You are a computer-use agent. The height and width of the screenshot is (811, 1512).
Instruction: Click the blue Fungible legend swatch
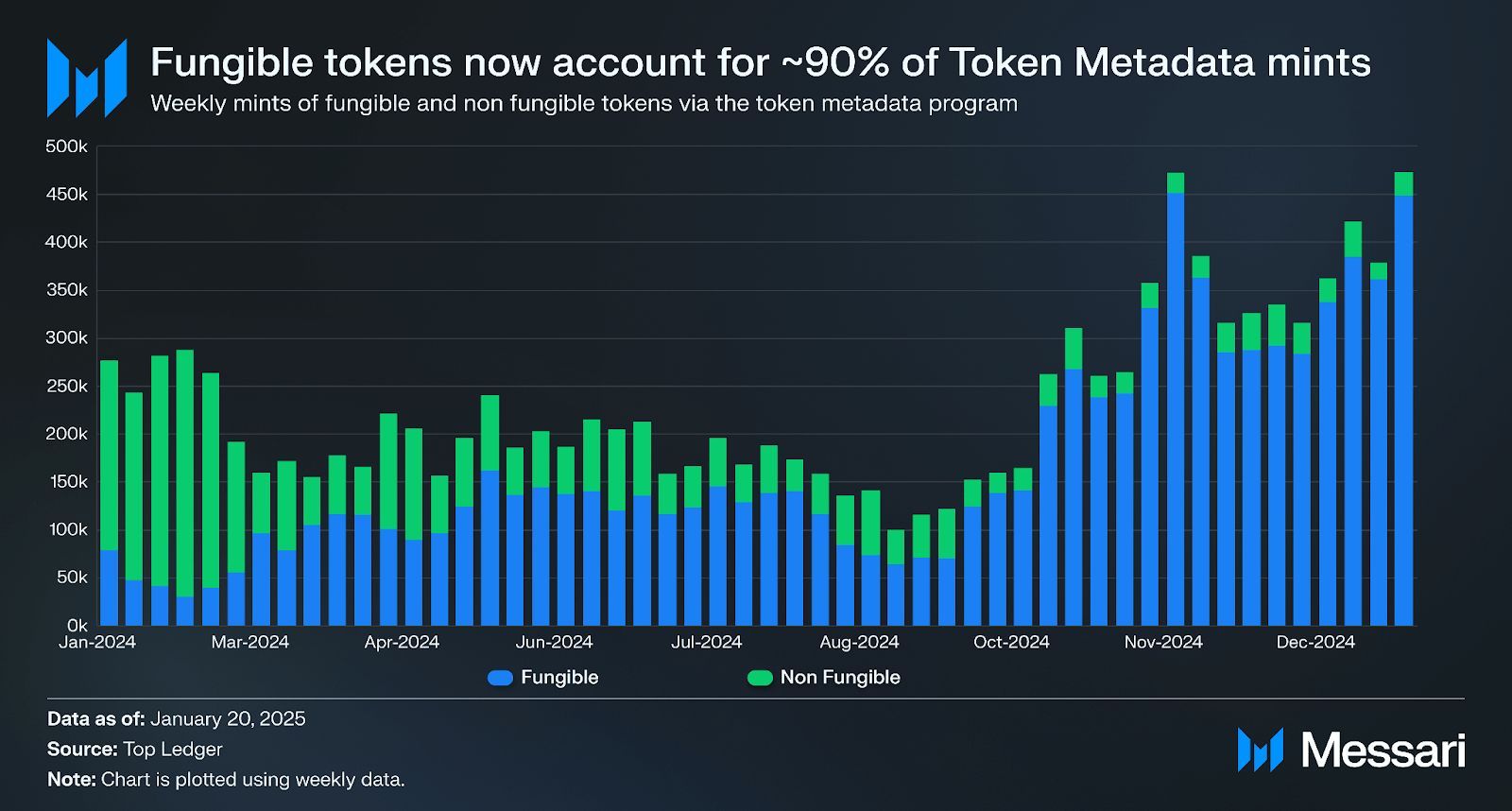pos(500,678)
